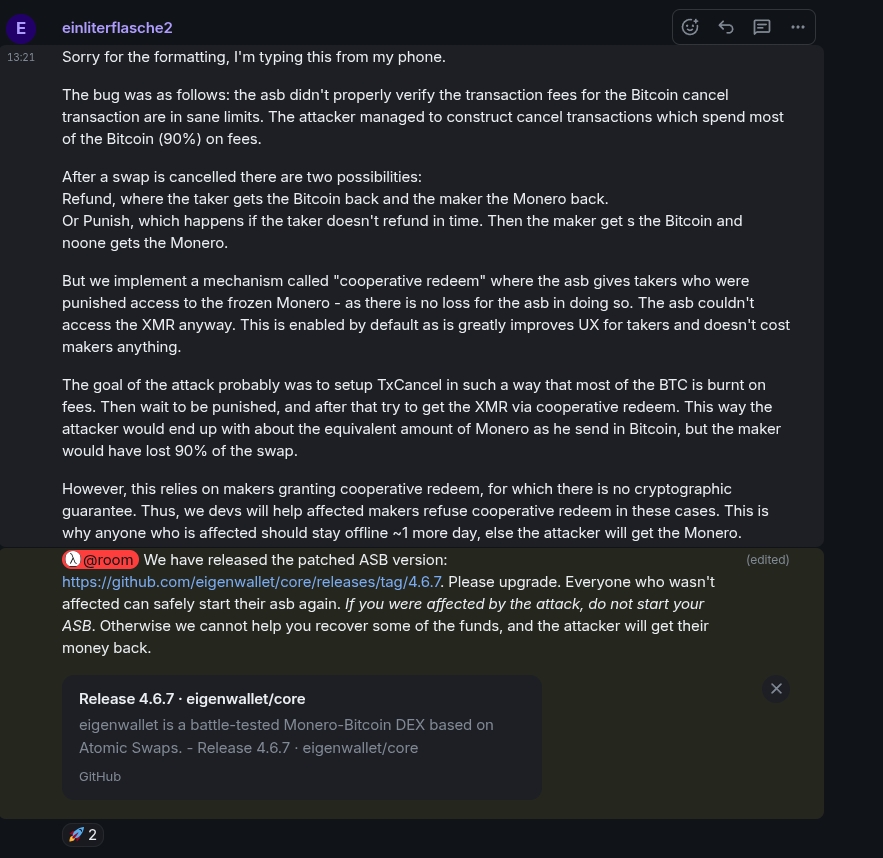This screenshot has height=858, width=883.
Task: Click the paragraph starting 'The bug was as follows'
Action: (422, 117)
